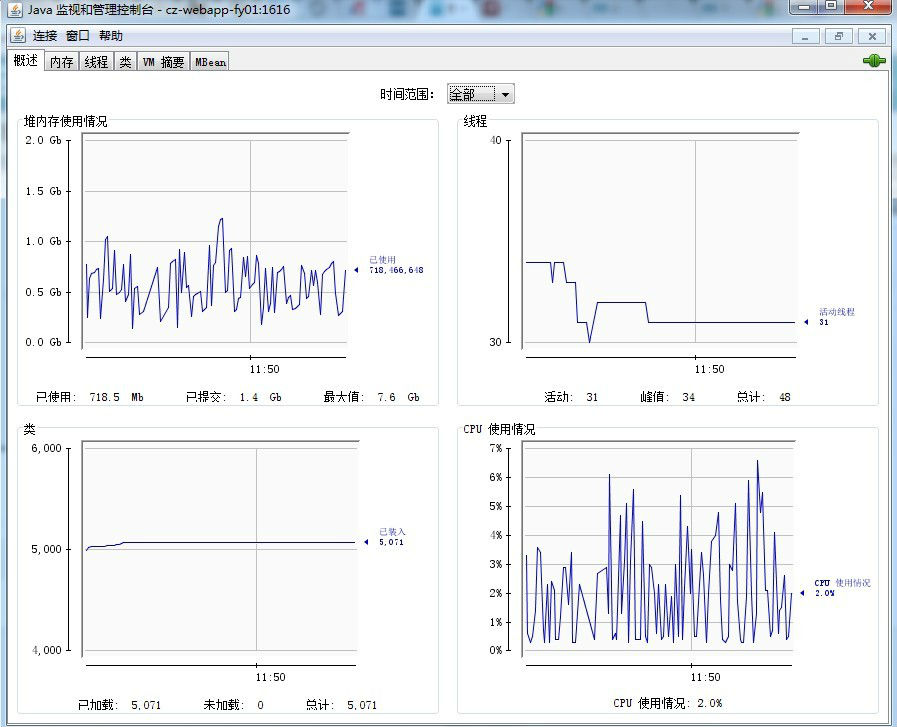Click the 总计: 5,071 value
This screenshot has height=727, width=897.
[x=341, y=705]
